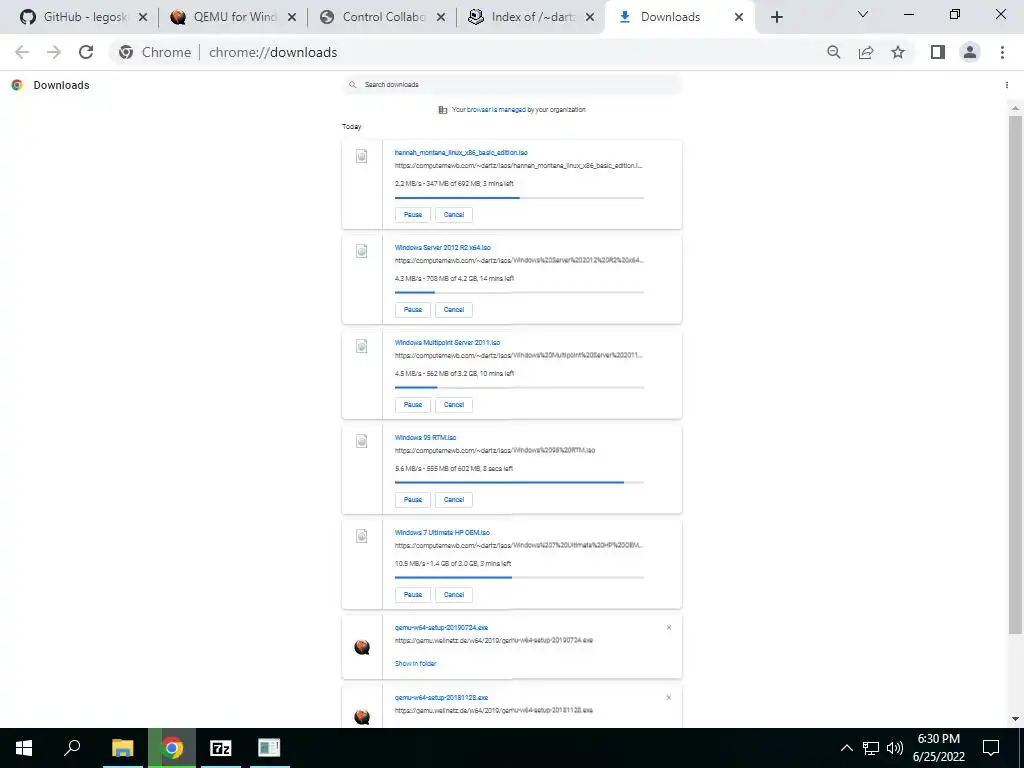Remove qemu-w64-setup-20190724.exe from the list
Screen dimensions: 1024x768
669,628
